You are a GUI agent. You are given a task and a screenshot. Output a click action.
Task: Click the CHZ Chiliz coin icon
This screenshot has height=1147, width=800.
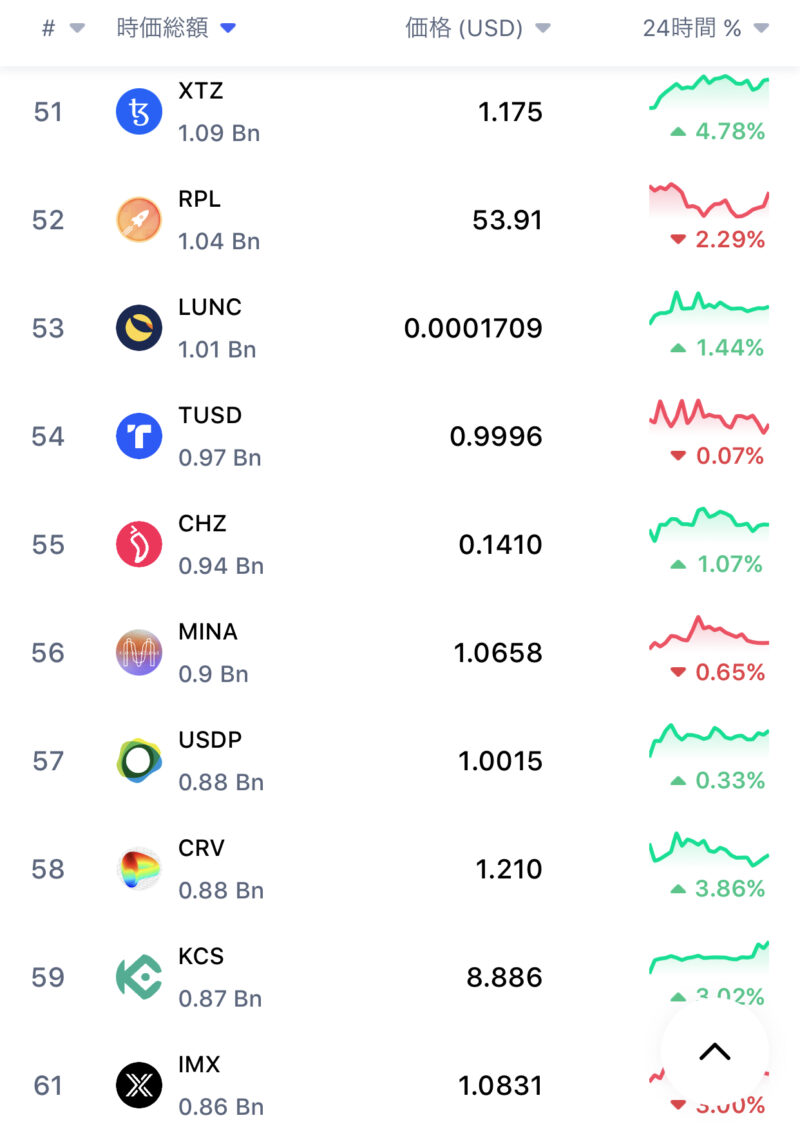click(x=139, y=544)
